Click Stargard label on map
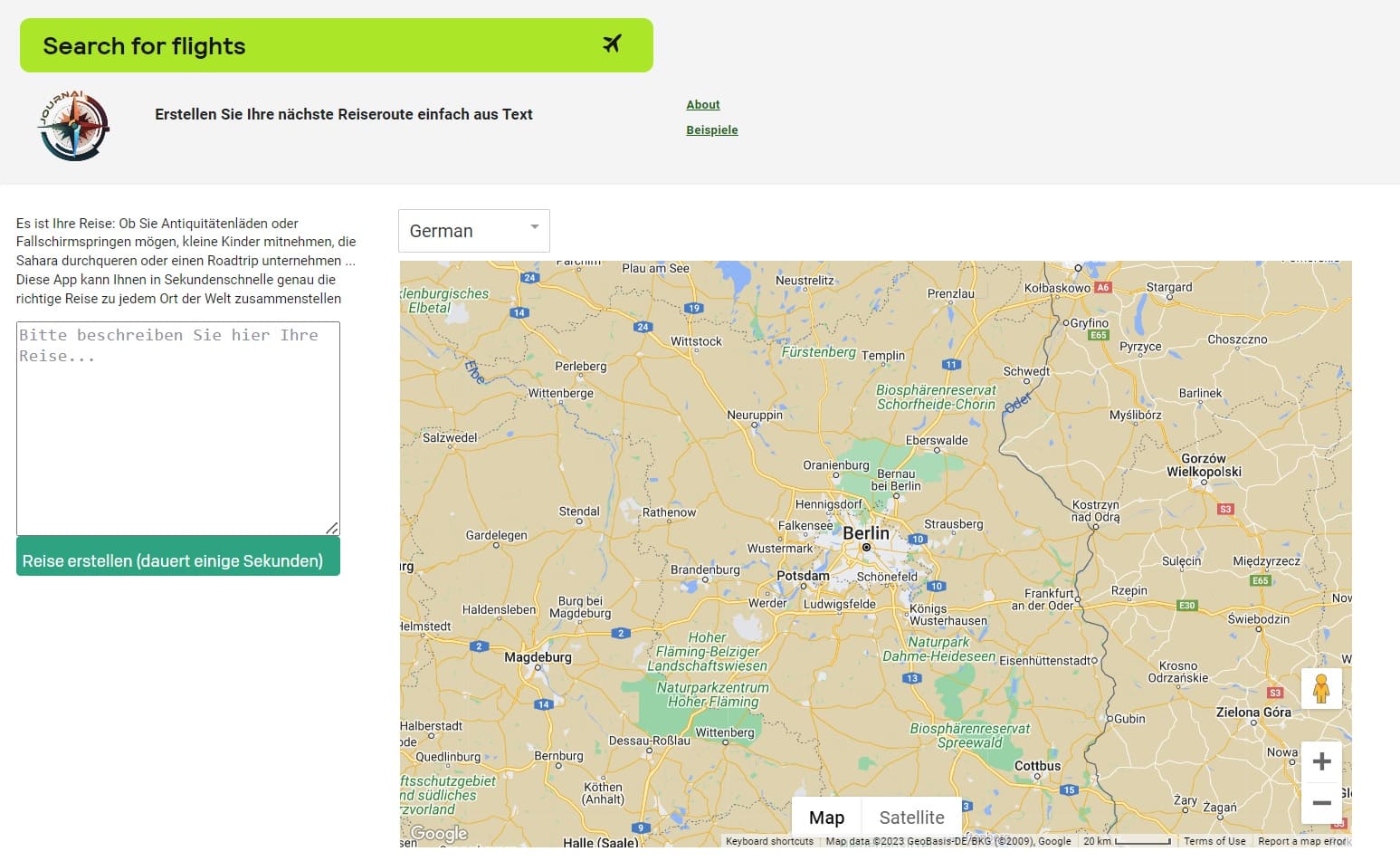 click(1169, 287)
